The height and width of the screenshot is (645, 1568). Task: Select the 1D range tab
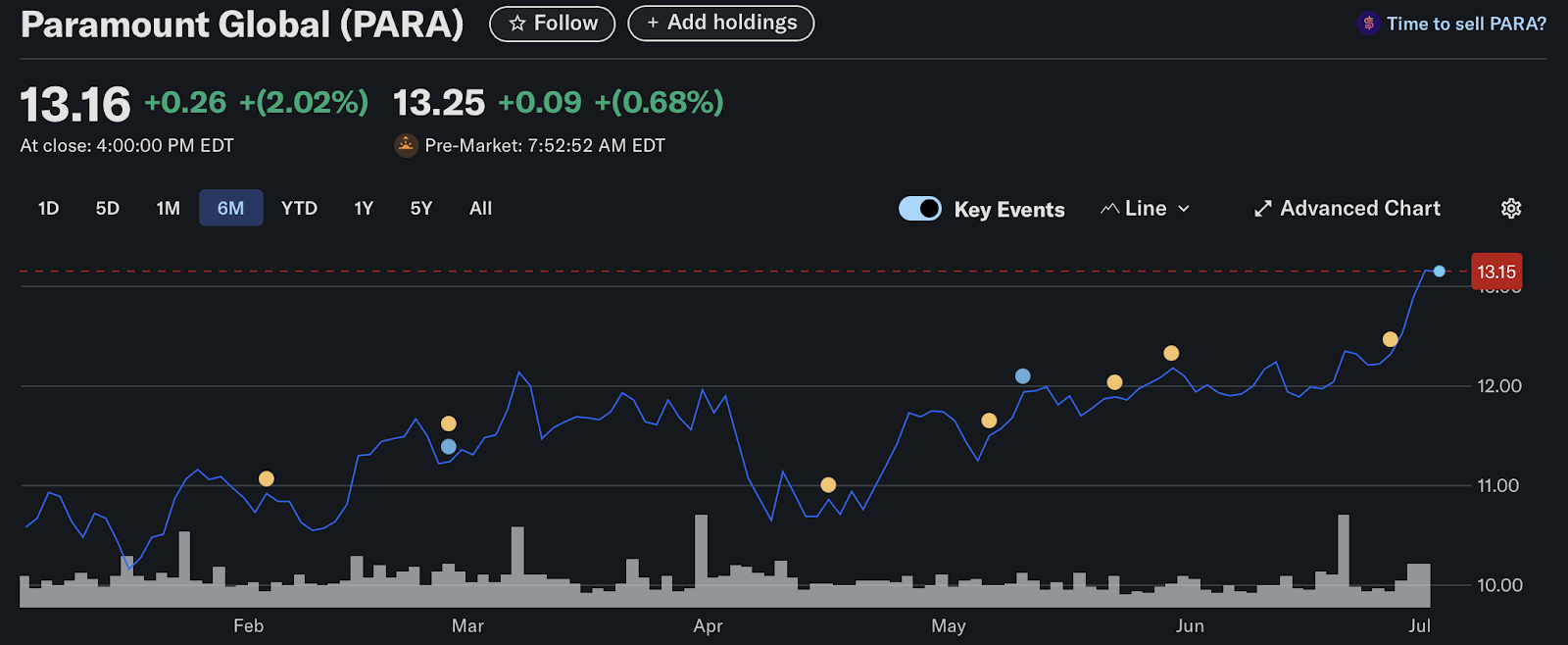(x=49, y=208)
